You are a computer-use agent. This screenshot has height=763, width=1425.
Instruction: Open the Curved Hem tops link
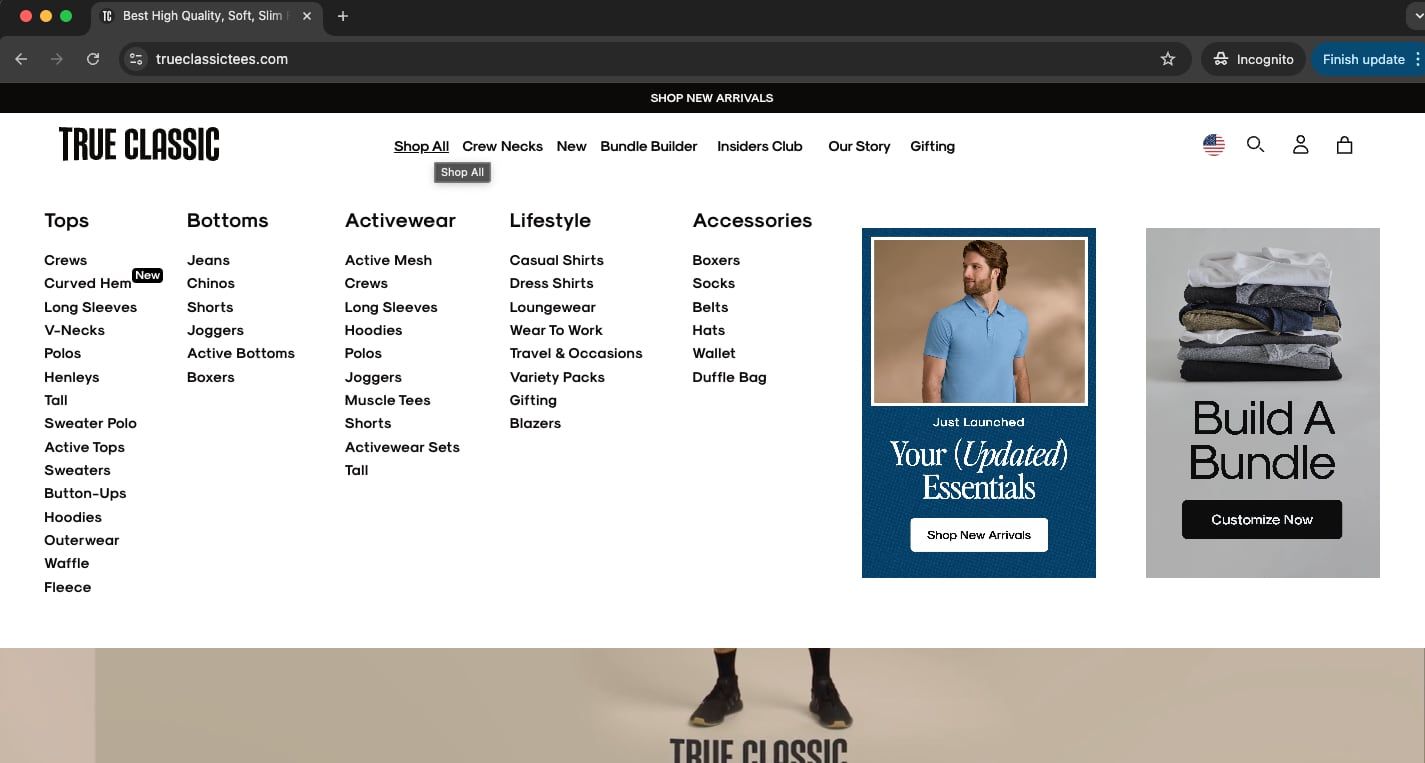click(x=88, y=283)
